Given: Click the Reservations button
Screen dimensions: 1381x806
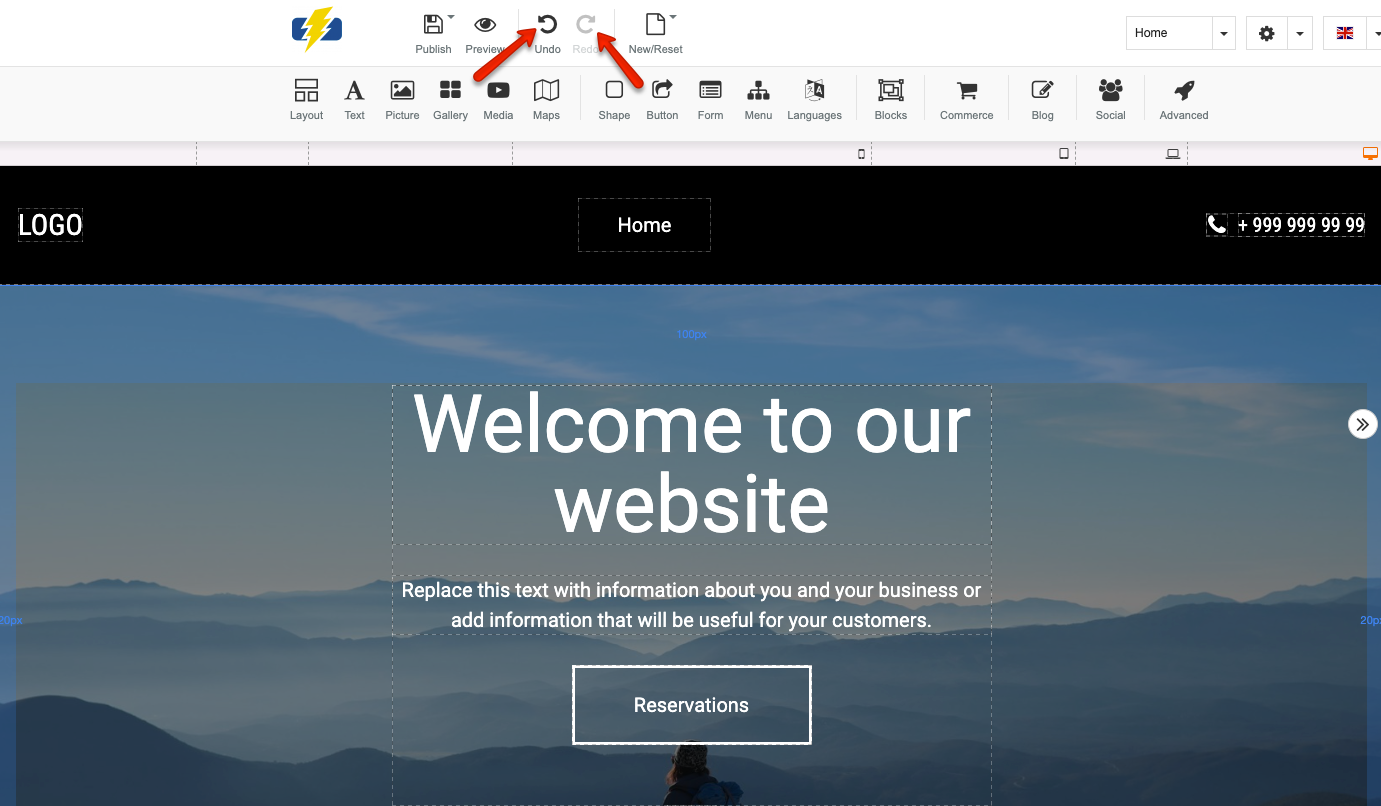Looking at the screenshot, I should [691, 705].
